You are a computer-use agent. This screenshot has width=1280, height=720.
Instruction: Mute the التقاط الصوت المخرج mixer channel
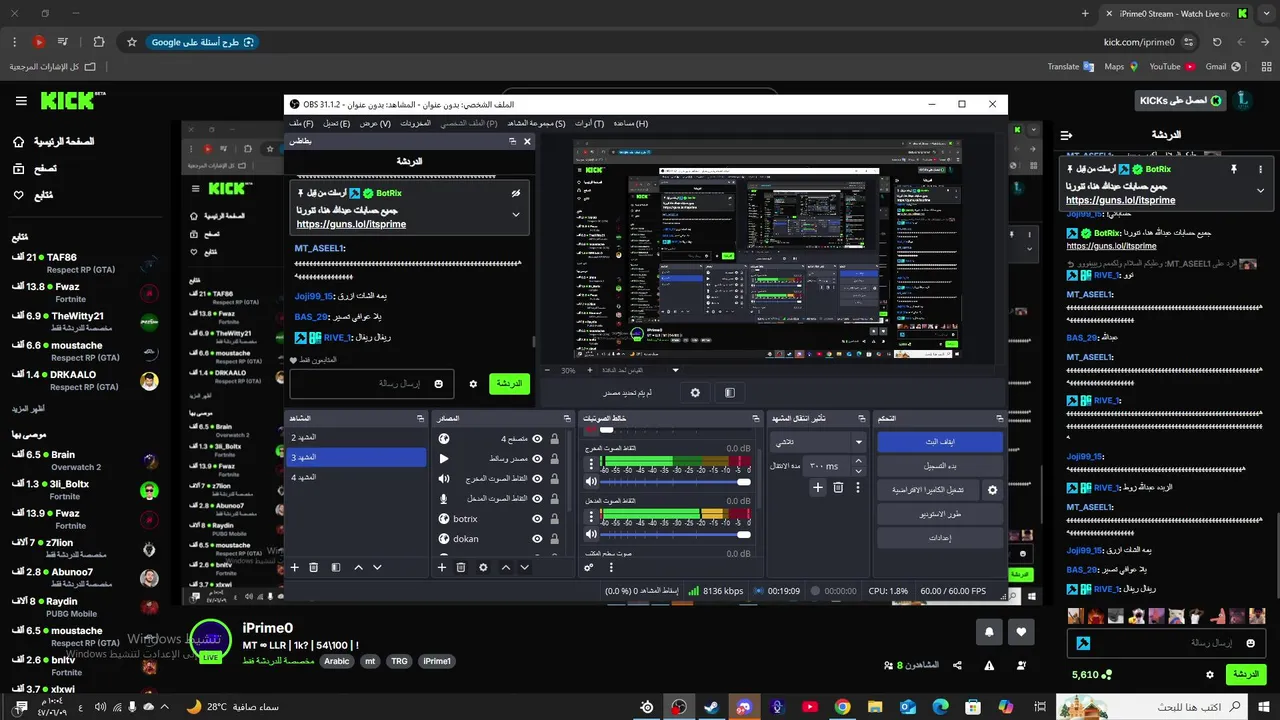591,482
